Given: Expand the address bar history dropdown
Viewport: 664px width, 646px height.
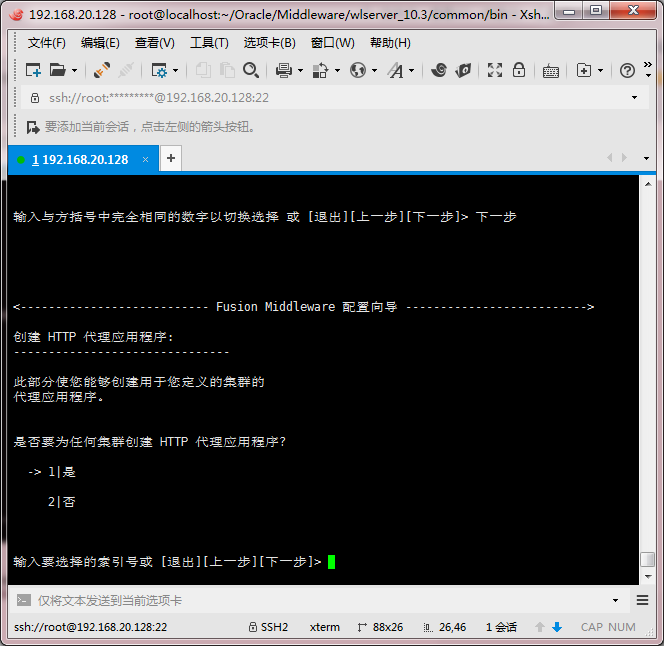Looking at the screenshot, I should pos(634,98).
